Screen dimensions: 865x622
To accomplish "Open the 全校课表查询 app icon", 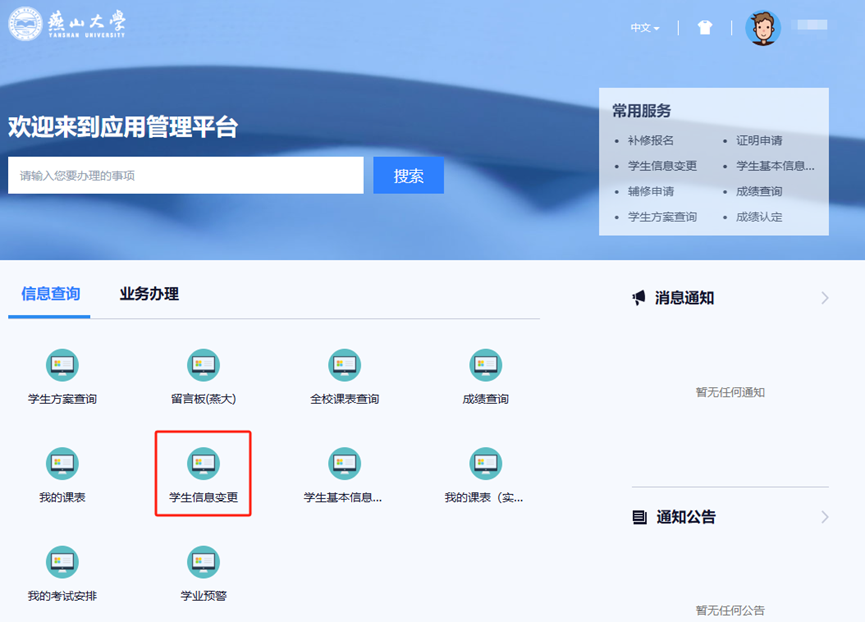I will click(x=344, y=366).
